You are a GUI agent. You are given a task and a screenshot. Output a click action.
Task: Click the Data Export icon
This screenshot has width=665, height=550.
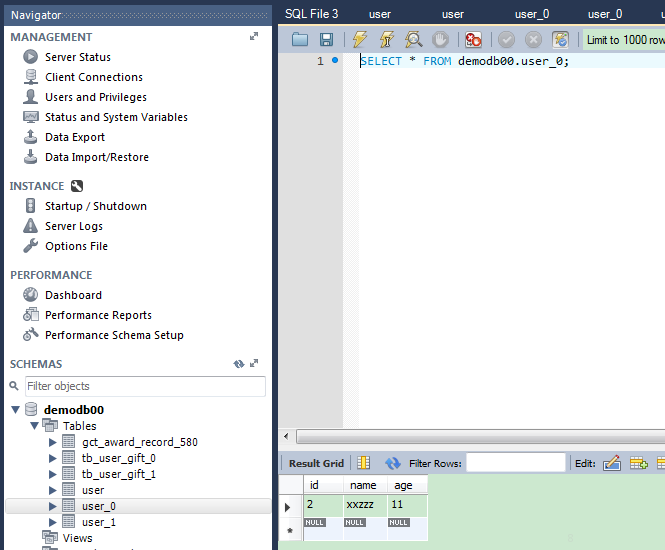click(x=30, y=137)
